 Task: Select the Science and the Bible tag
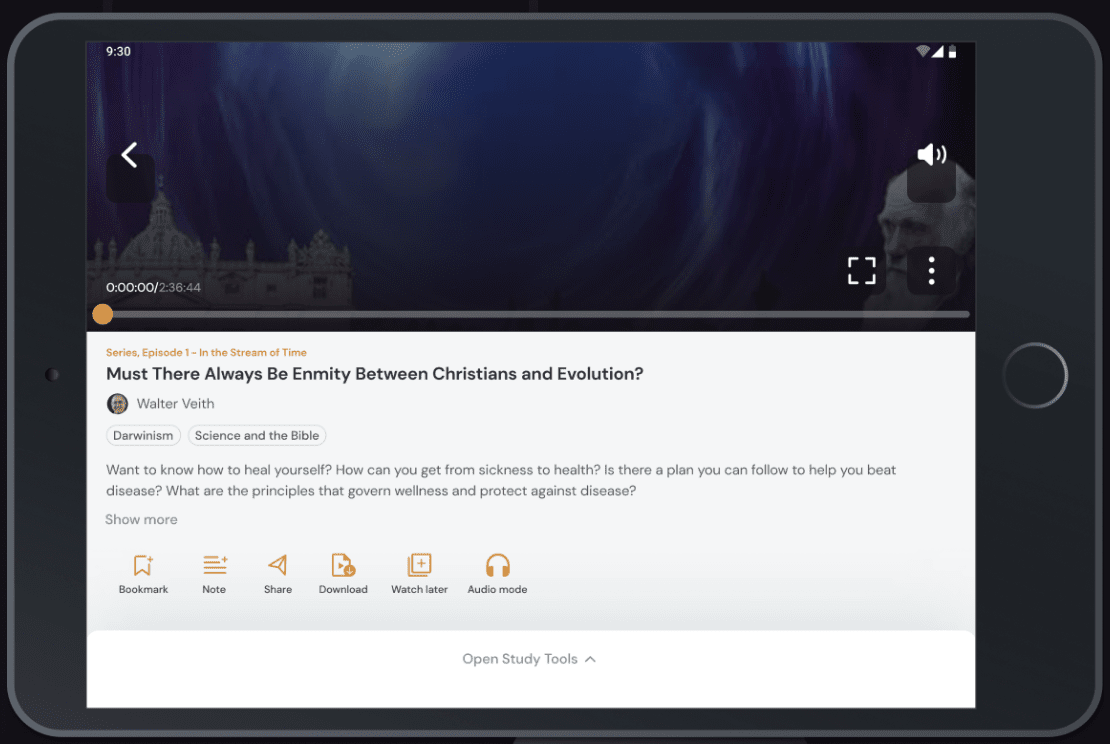click(257, 436)
